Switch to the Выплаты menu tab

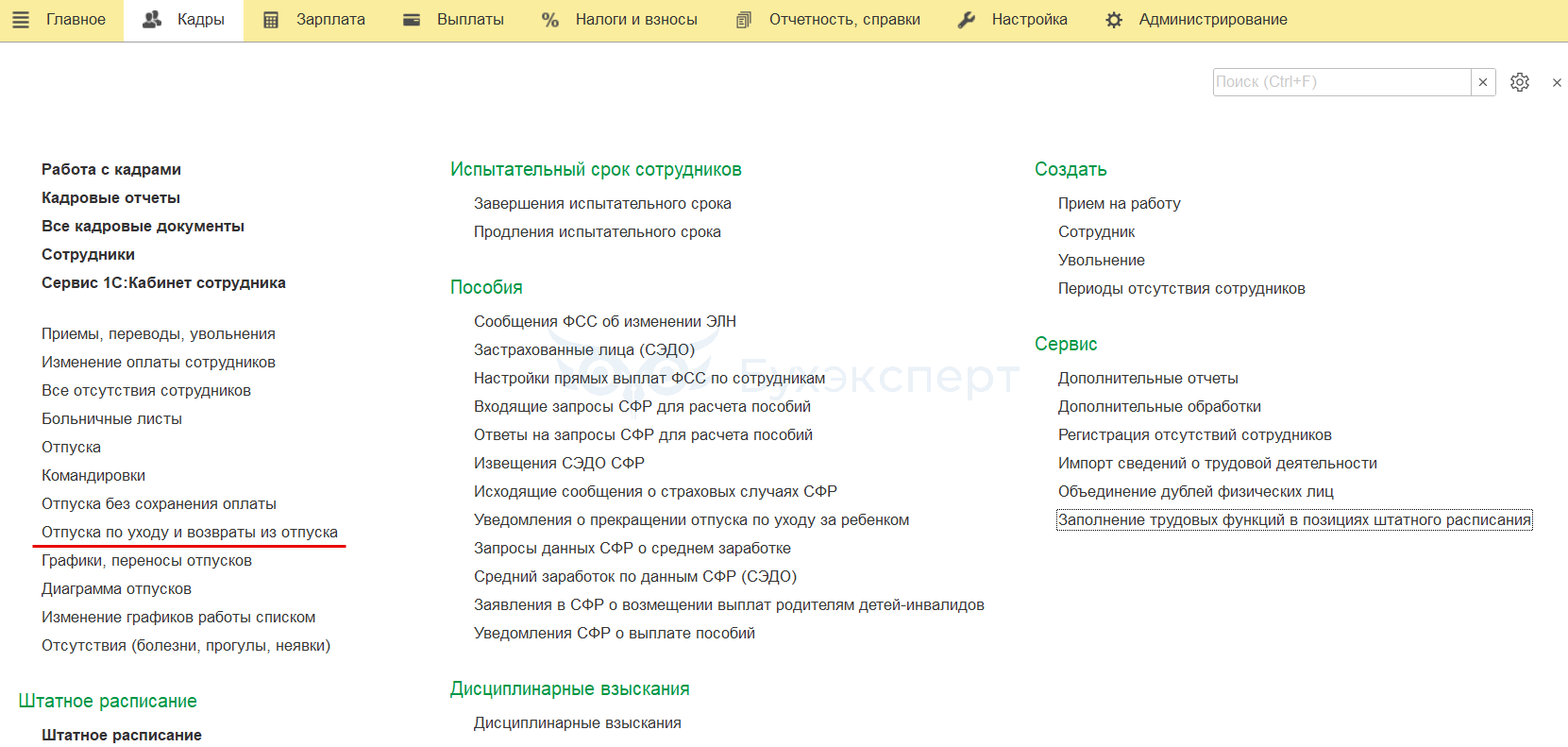470,20
